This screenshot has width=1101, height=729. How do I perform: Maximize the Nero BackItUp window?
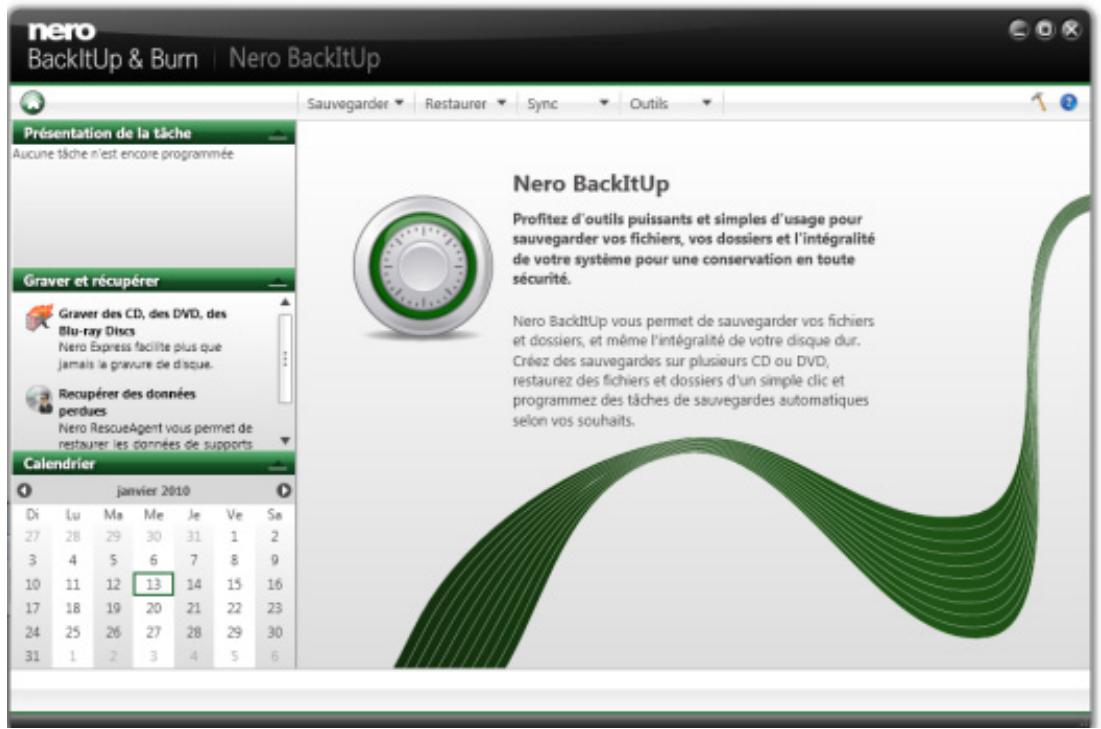(x=1045, y=29)
